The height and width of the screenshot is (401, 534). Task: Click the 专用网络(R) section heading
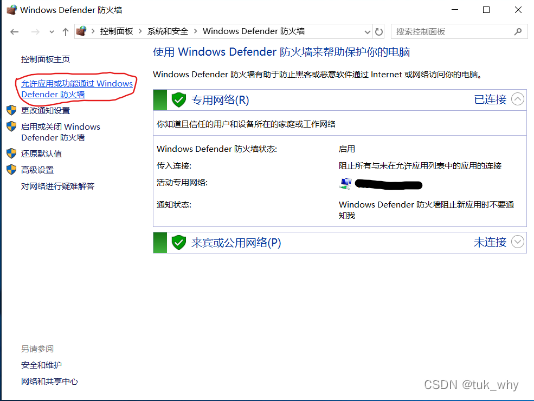click(220, 100)
